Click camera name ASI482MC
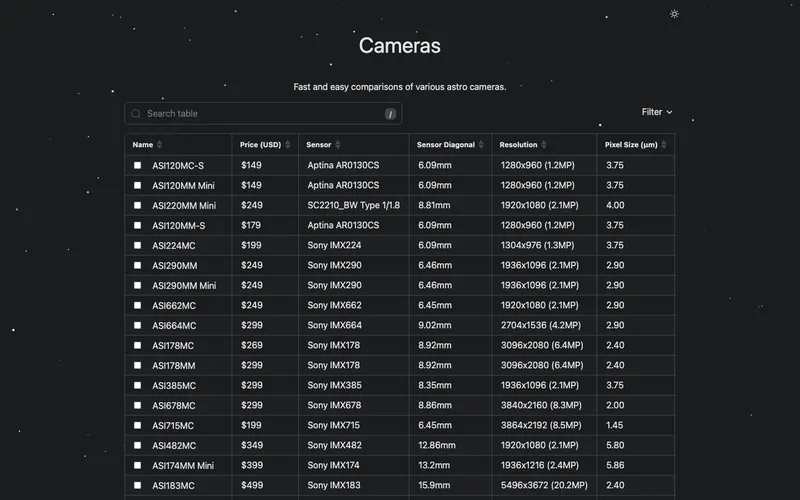Viewport: 800px width, 500px height. click(x=174, y=445)
